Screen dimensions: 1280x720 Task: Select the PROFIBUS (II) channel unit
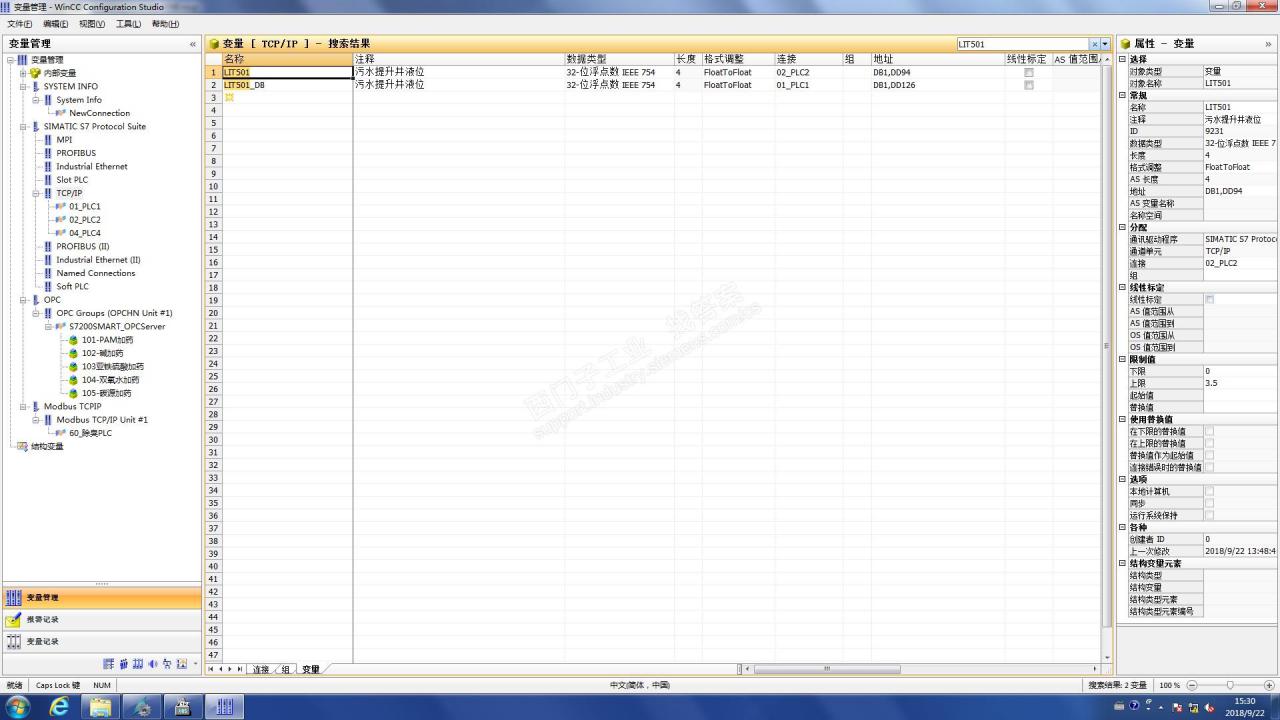(83, 246)
